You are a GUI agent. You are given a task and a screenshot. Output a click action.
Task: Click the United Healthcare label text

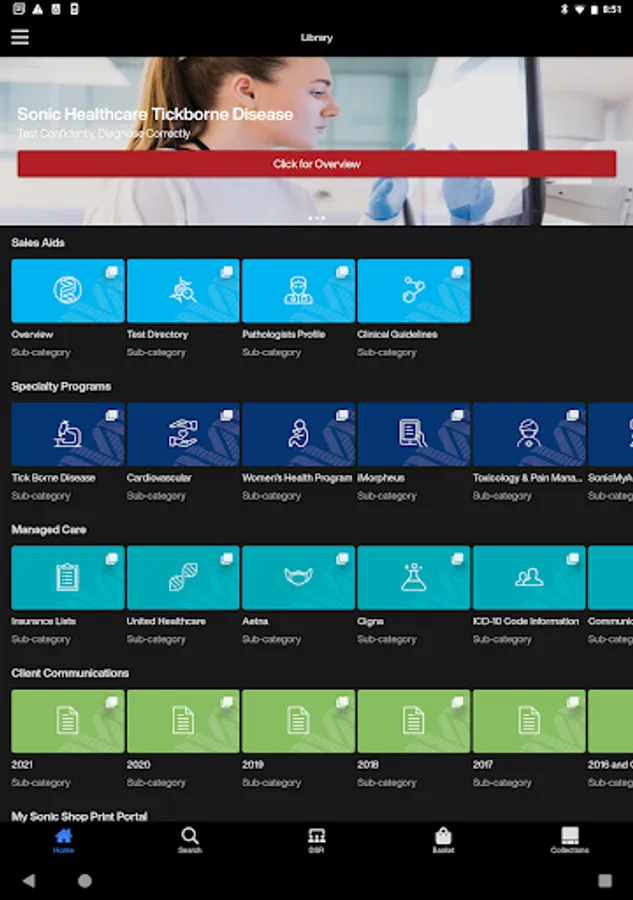click(x=166, y=621)
